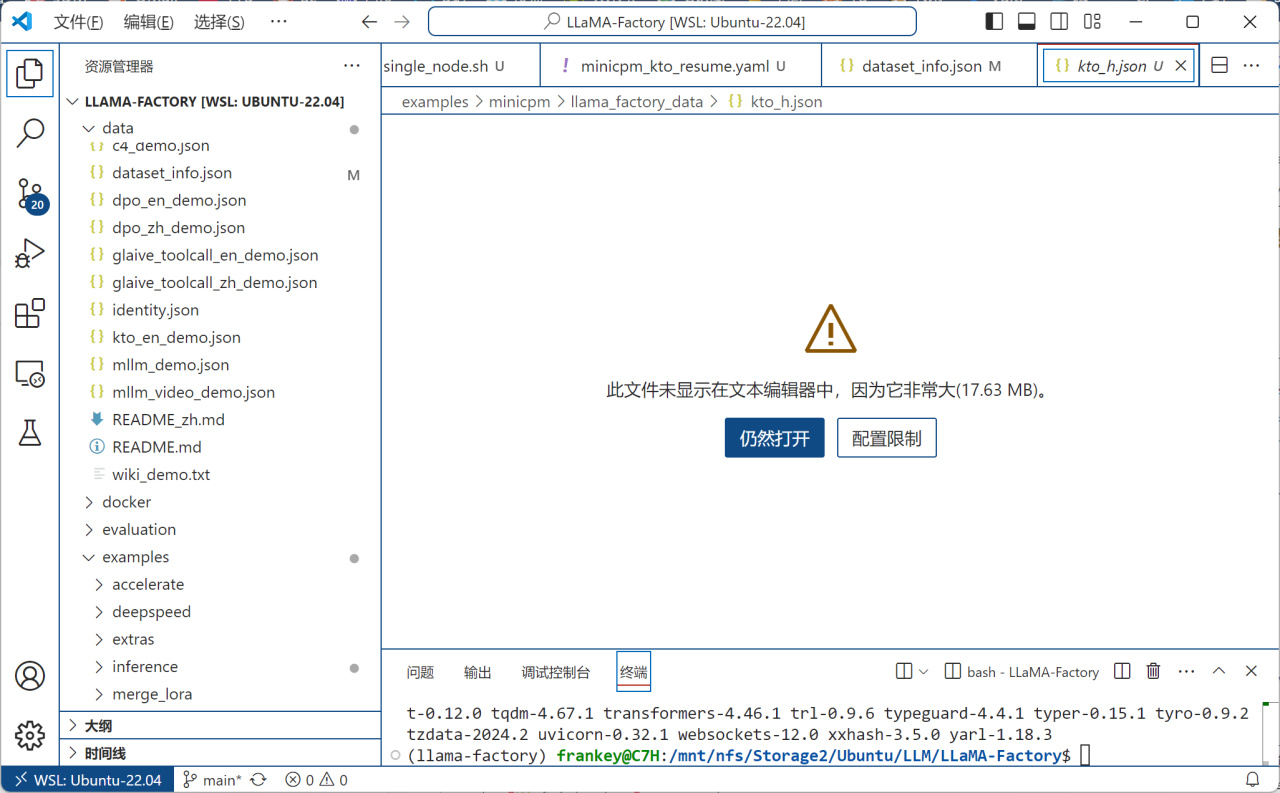Screen dimensions: 1280x793
Task: Open the 编辑(E) menu
Action: tap(148, 22)
